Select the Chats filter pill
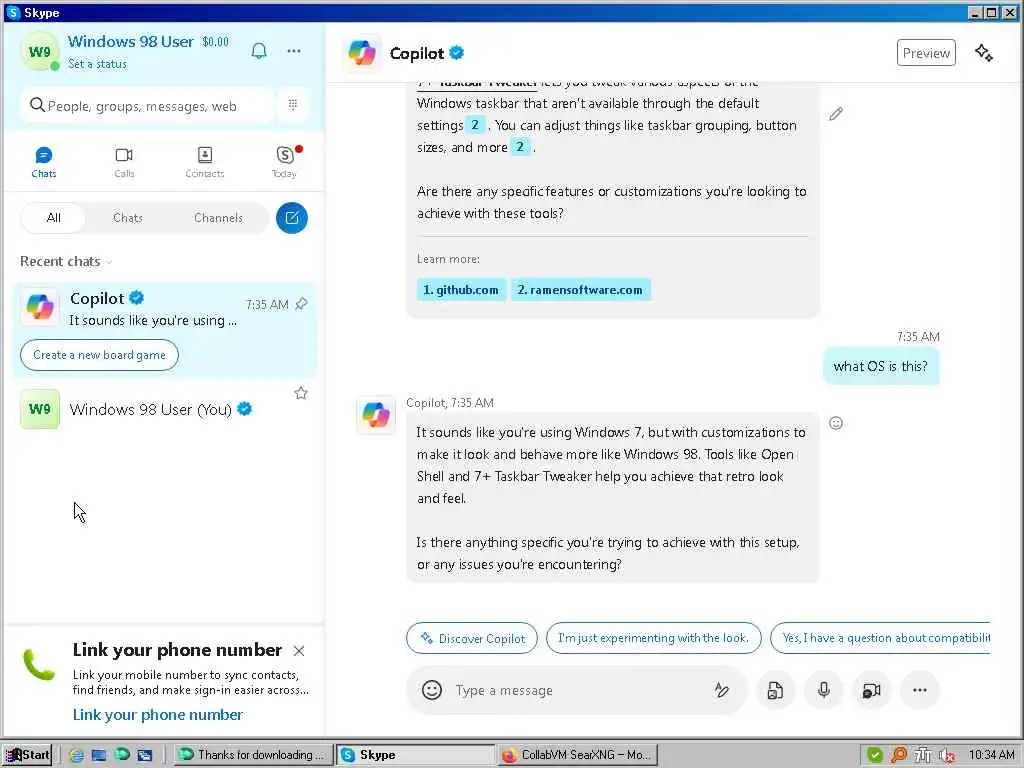The width and height of the screenshot is (1024, 768). pos(127,217)
